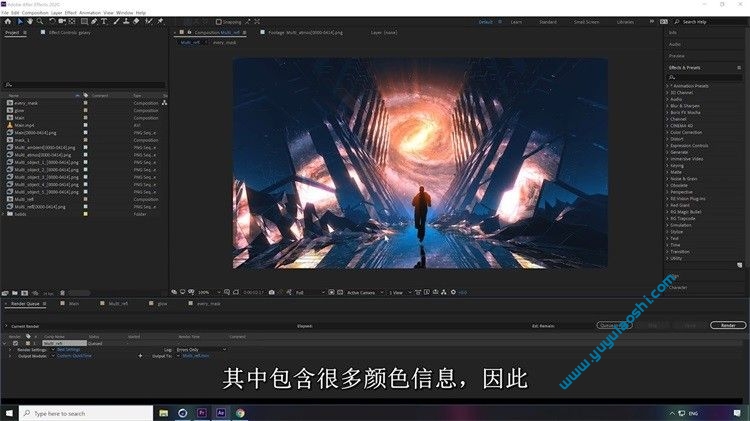
Task: Switch to the glow timeline tab
Action: [162, 304]
